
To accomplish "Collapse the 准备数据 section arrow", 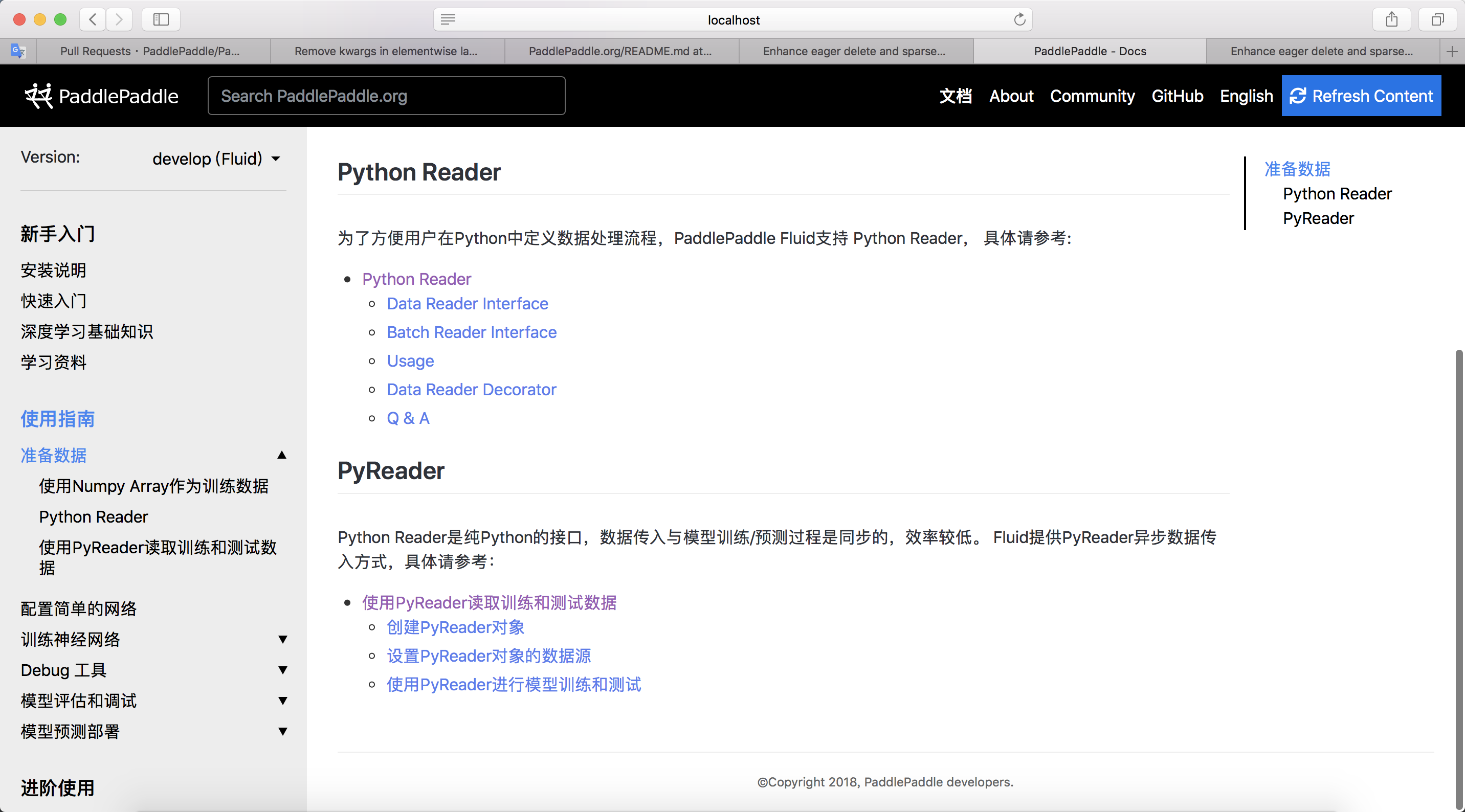I will click(281, 455).
